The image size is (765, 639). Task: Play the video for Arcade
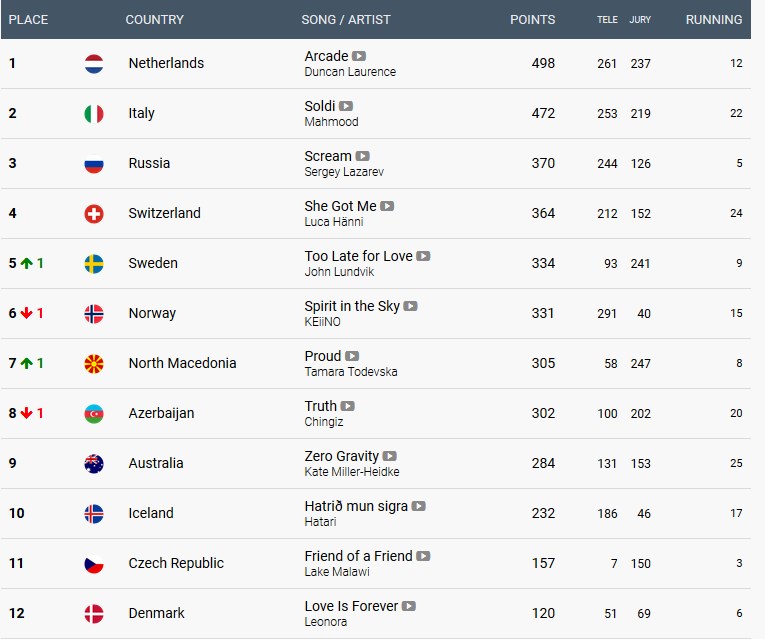click(x=359, y=56)
